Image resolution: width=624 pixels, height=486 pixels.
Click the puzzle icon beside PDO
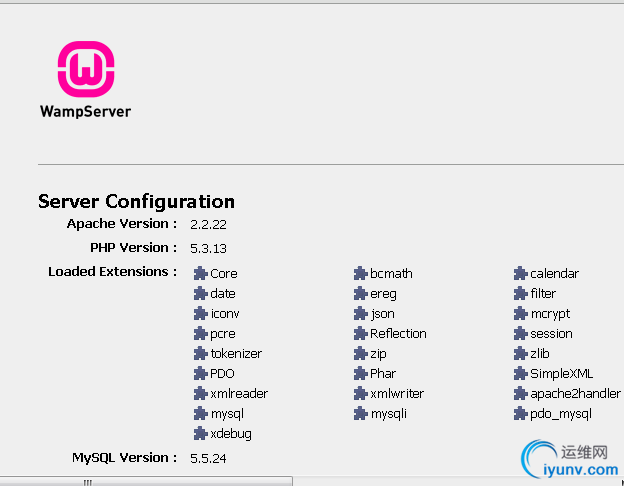201,373
